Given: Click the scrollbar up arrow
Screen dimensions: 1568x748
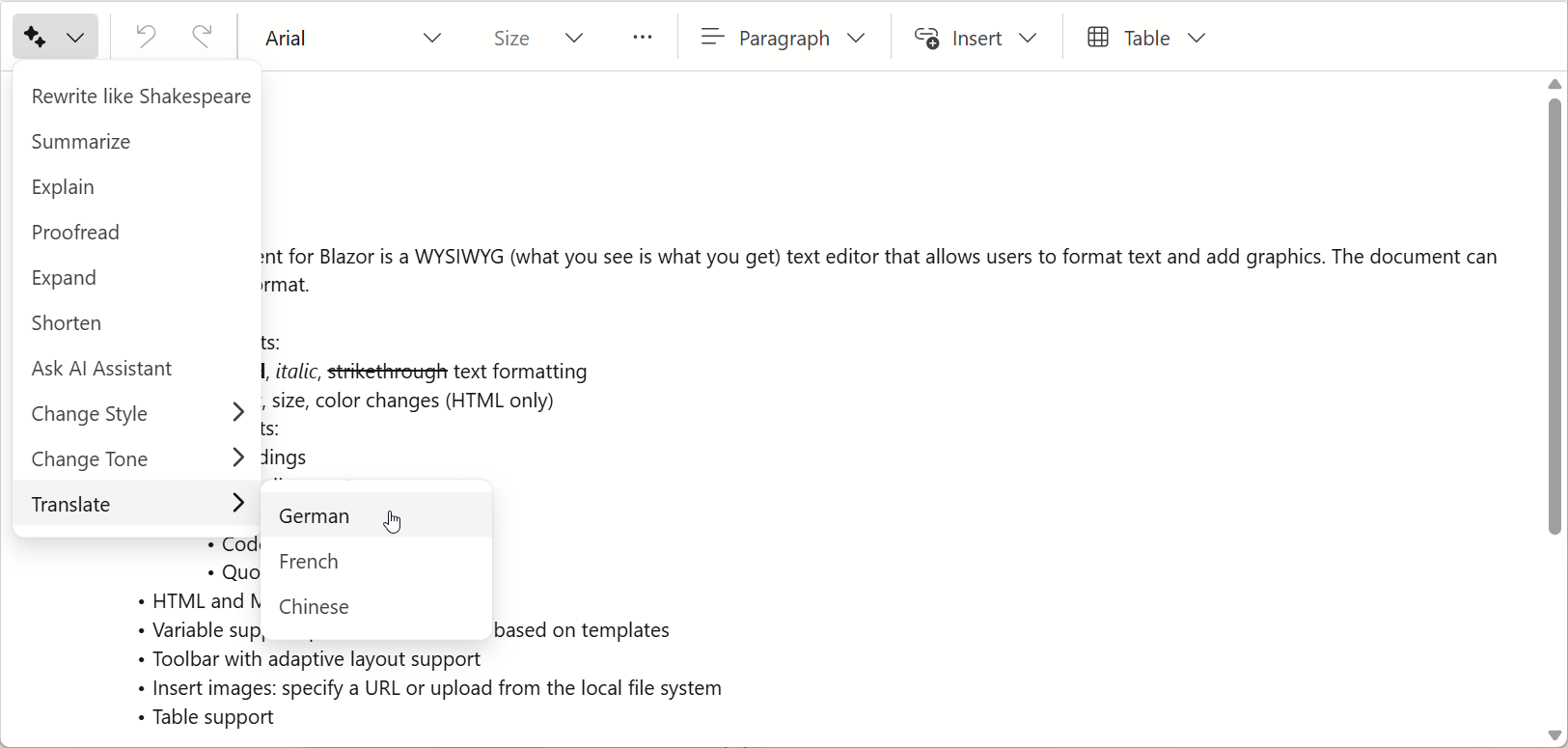Looking at the screenshot, I should [1554, 84].
